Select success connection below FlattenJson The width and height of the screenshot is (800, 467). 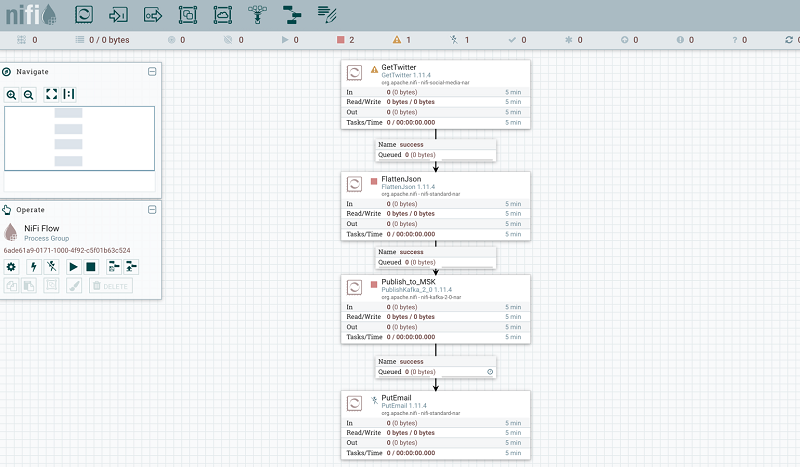pos(436,257)
